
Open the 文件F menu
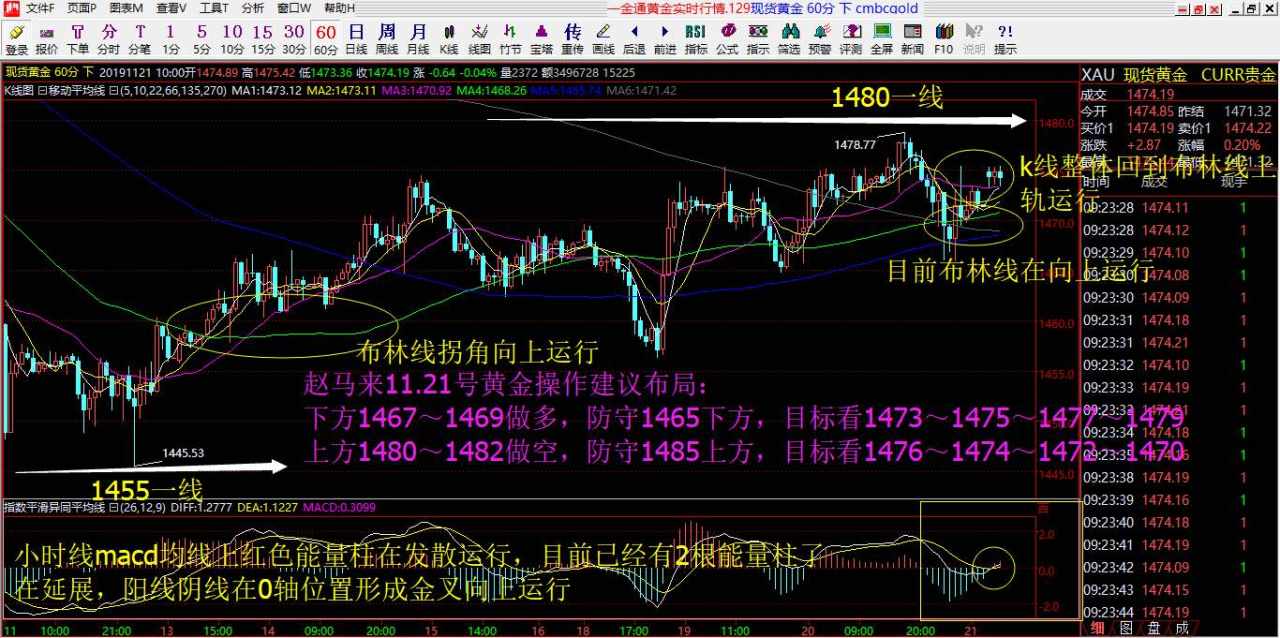pos(41,8)
